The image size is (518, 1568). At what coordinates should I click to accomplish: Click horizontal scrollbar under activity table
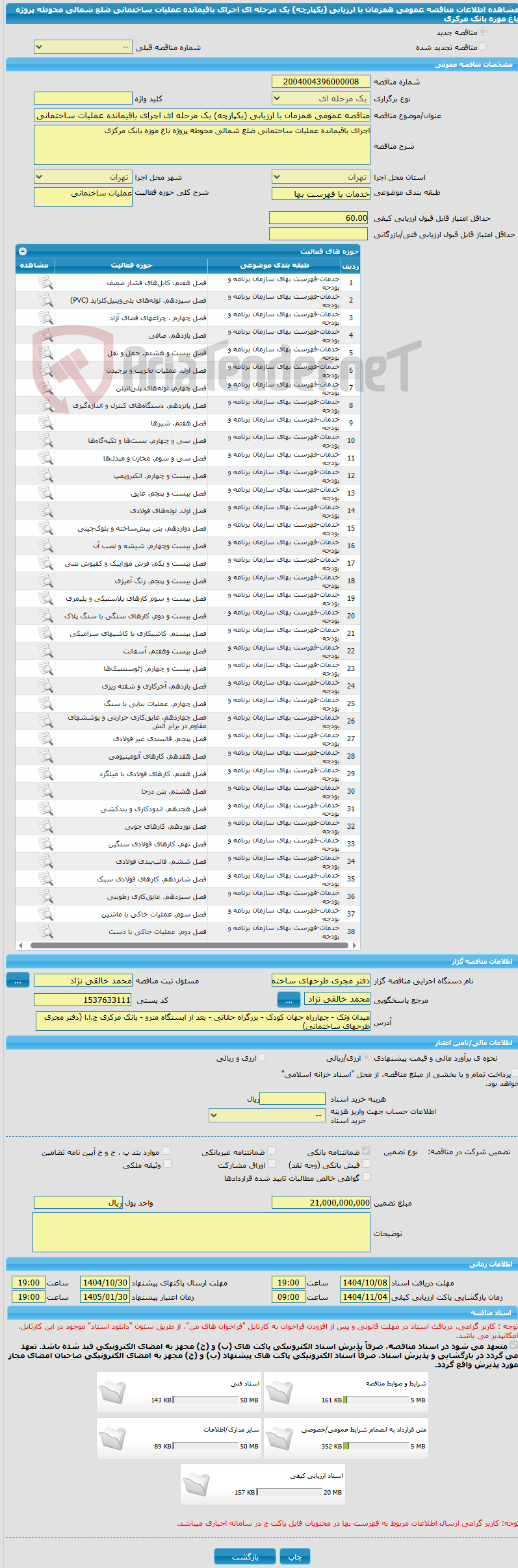(x=188, y=945)
